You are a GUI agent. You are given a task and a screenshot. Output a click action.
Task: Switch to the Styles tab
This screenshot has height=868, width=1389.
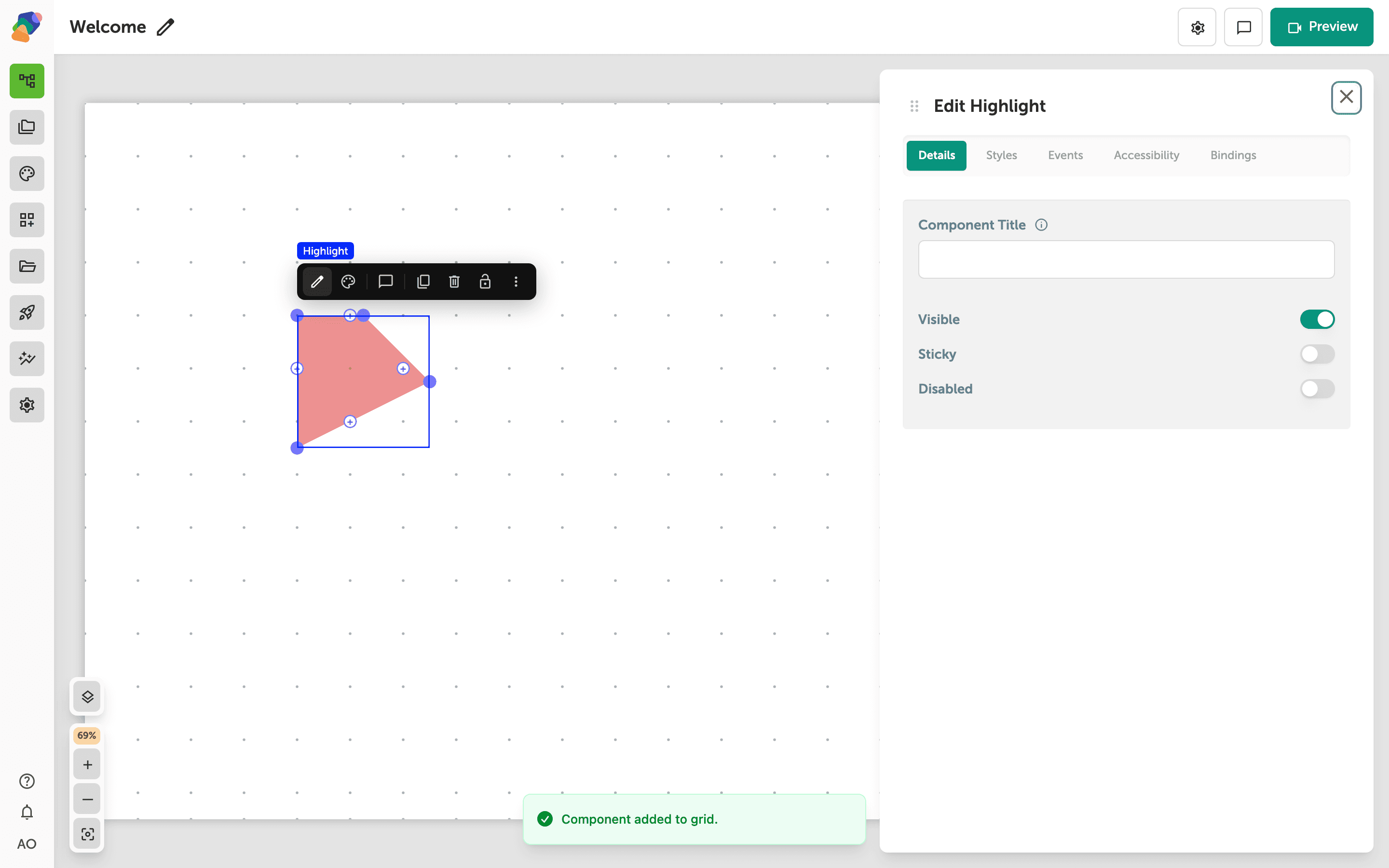pos(1002,155)
